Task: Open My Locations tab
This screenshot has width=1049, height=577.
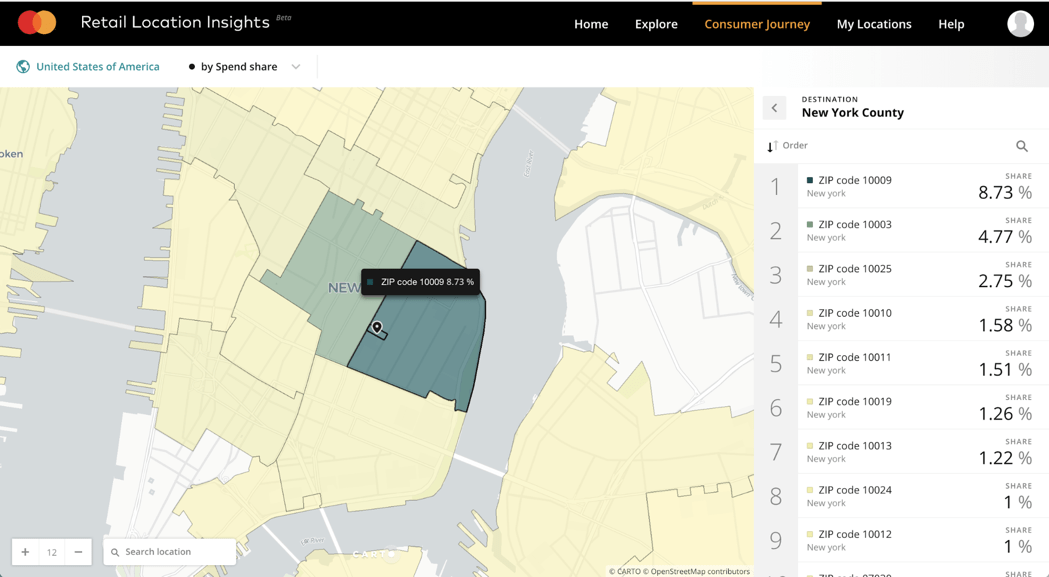Action: click(874, 24)
